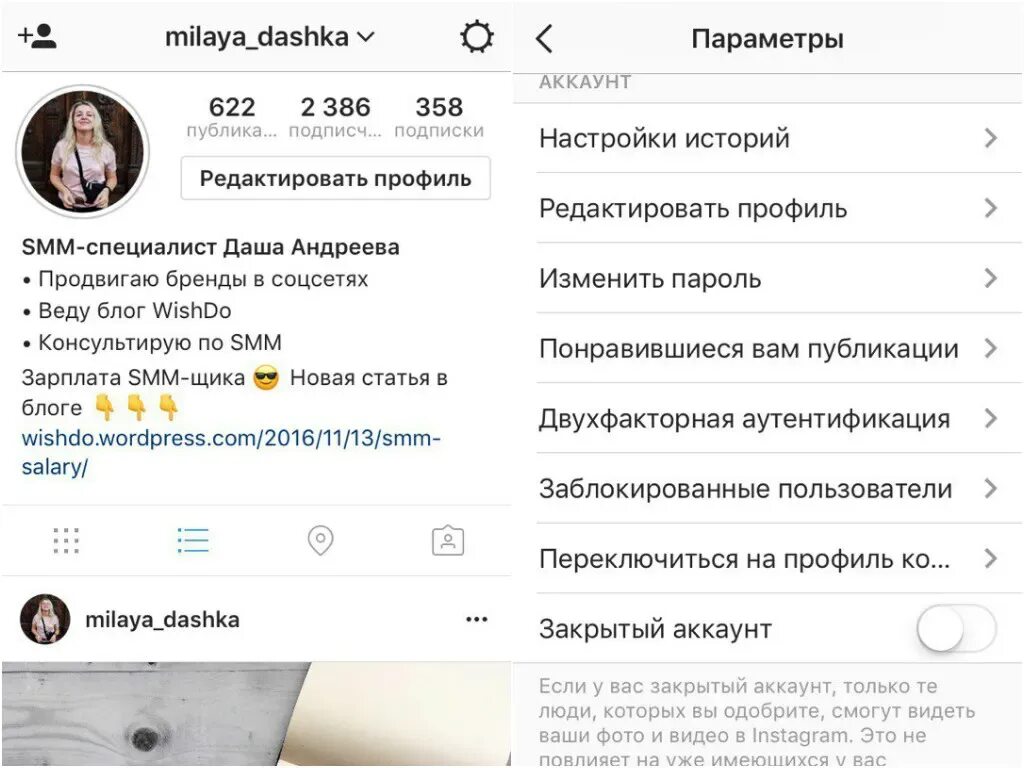Open post options three dots menu
The width and height of the screenshot is (1024, 768).
(477, 619)
